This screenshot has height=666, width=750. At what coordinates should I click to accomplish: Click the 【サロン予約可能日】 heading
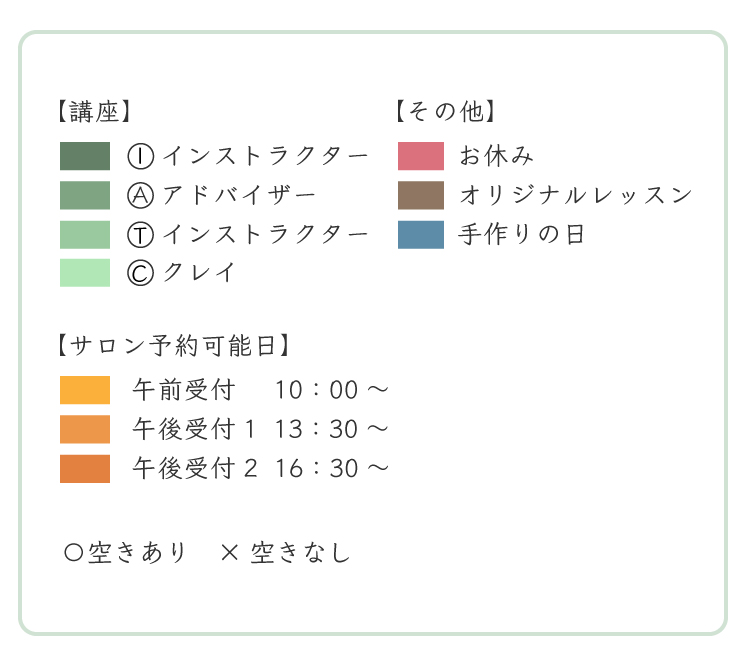(174, 345)
